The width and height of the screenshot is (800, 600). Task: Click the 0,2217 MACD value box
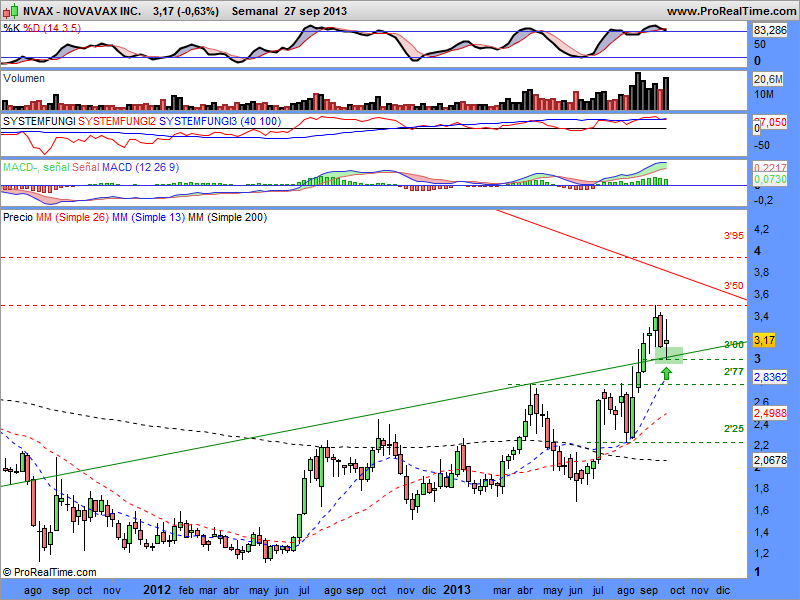pyautogui.click(x=770, y=167)
